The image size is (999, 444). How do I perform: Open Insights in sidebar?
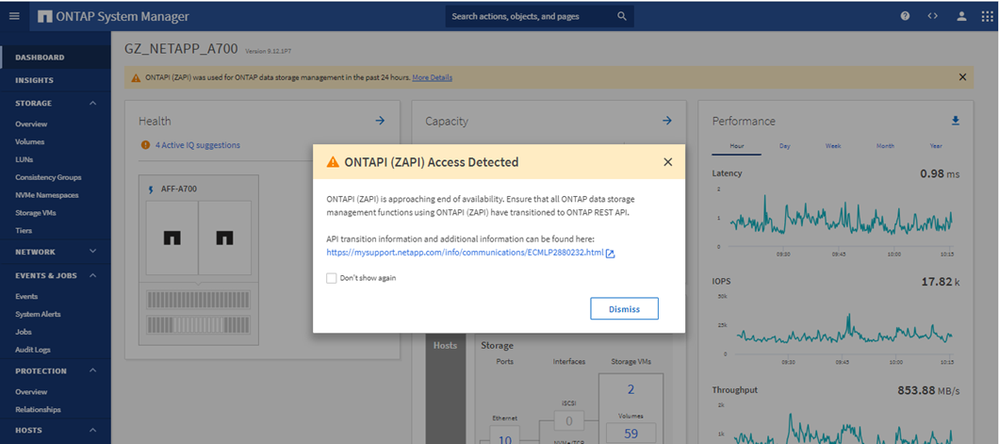coord(34,80)
